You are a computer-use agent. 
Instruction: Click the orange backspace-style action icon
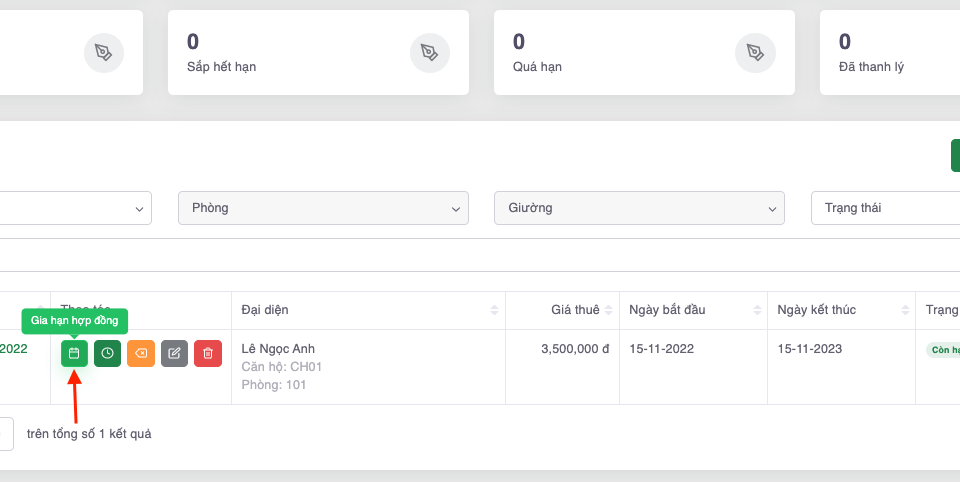[x=141, y=353]
